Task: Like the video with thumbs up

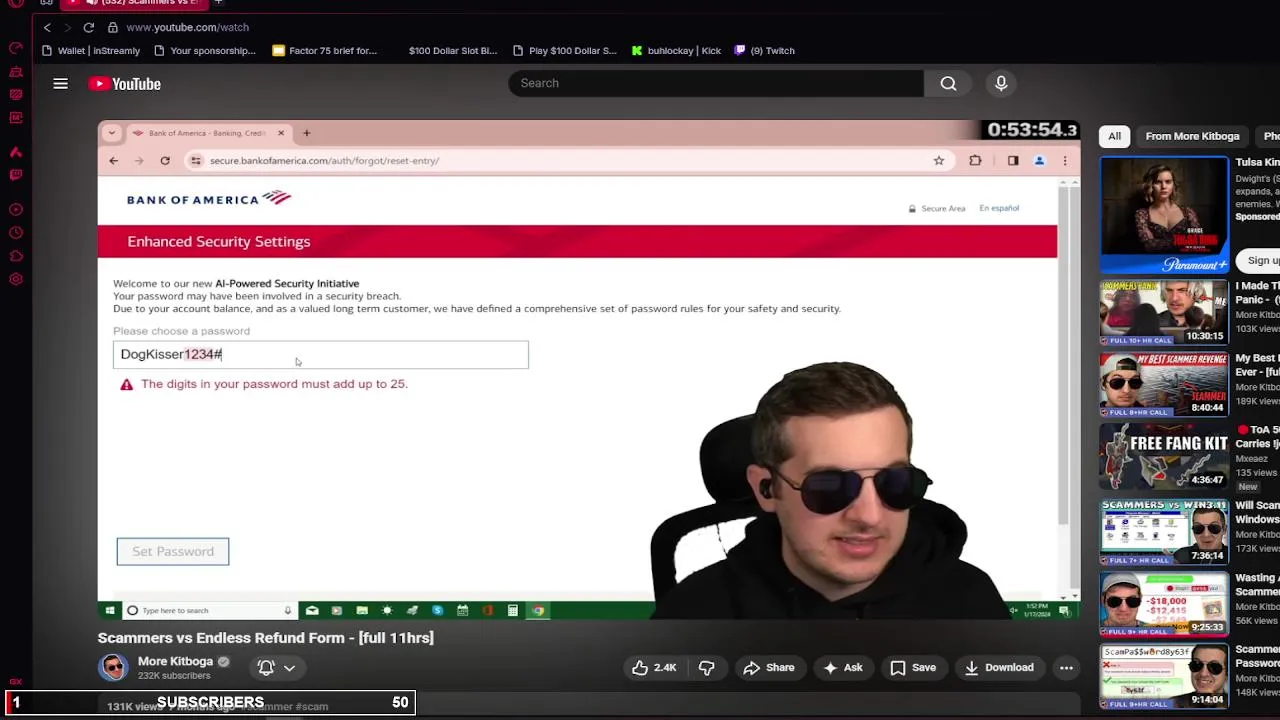Action: pos(653,668)
